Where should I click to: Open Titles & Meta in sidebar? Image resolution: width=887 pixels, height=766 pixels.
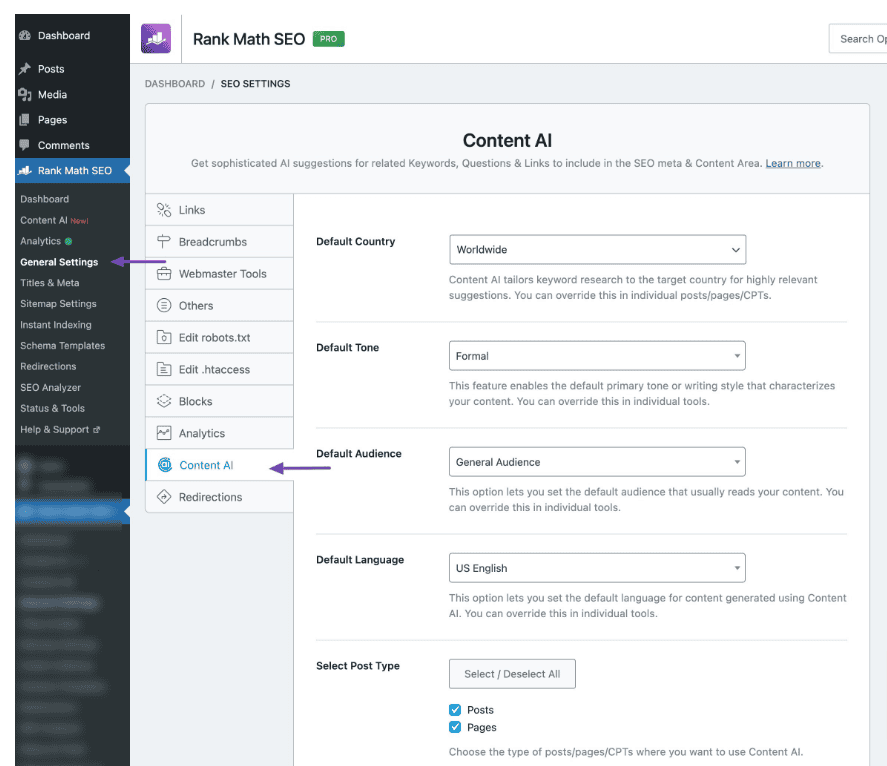(50, 283)
